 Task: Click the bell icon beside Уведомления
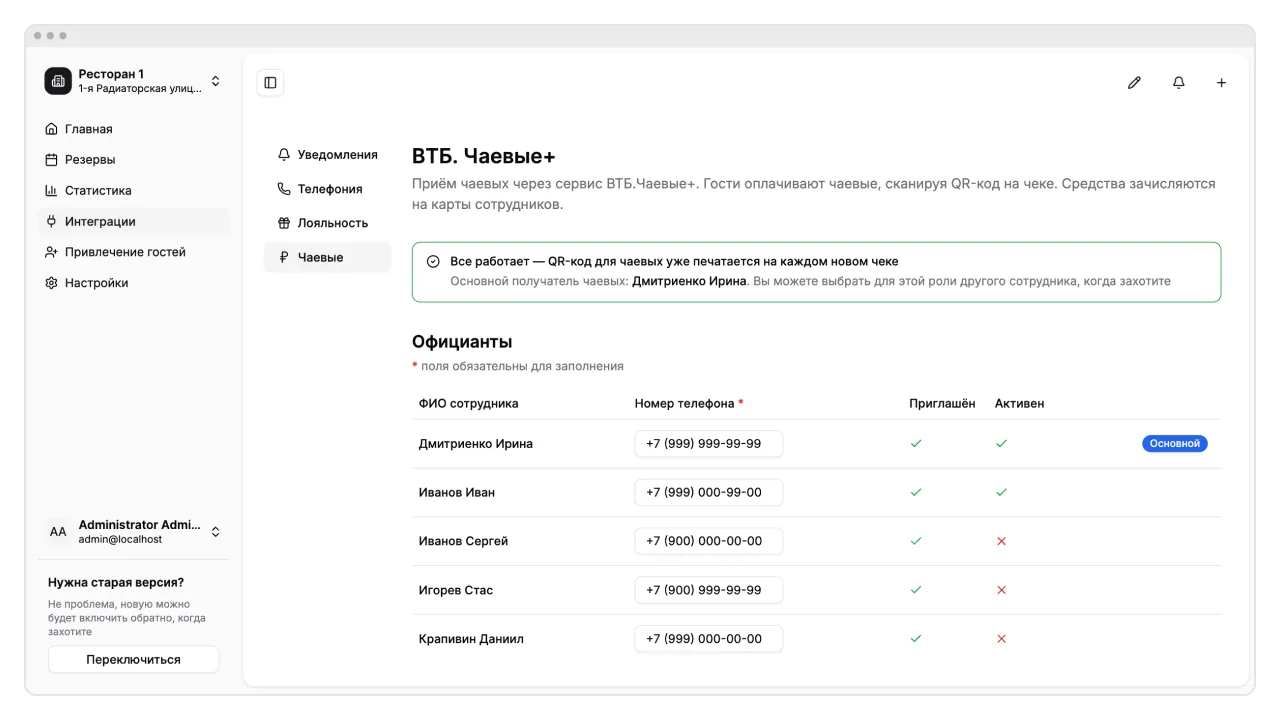point(284,155)
